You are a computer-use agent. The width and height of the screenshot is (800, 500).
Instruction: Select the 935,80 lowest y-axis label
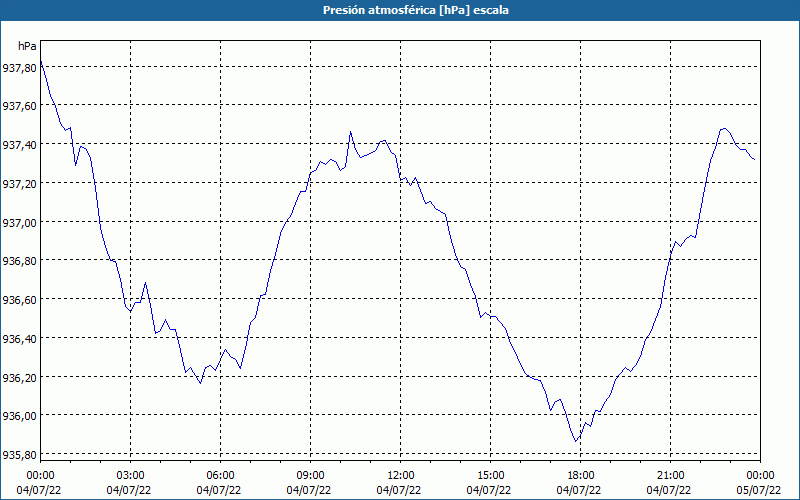[x=19, y=455]
